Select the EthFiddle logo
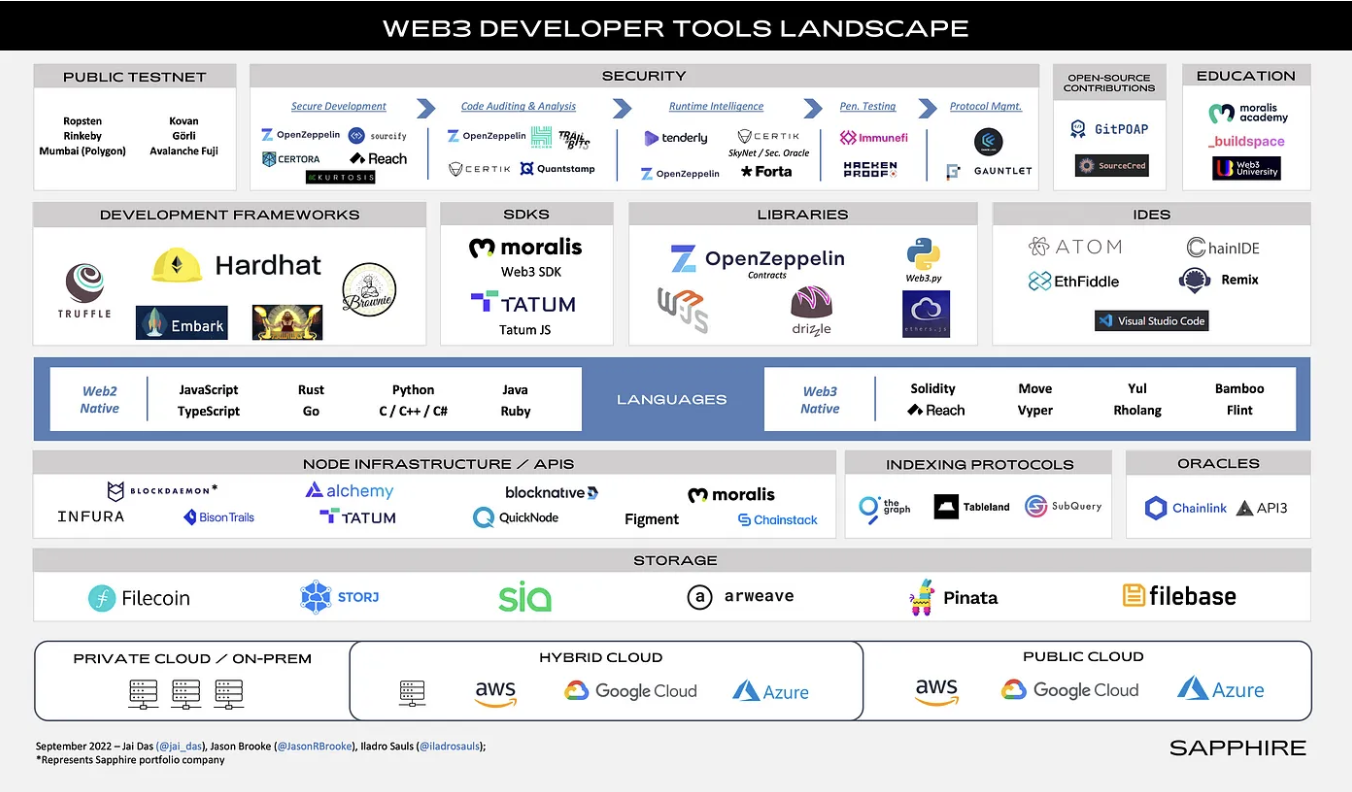Screen dimensions: 1352x792 pyautogui.click(x=1073, y=282)
